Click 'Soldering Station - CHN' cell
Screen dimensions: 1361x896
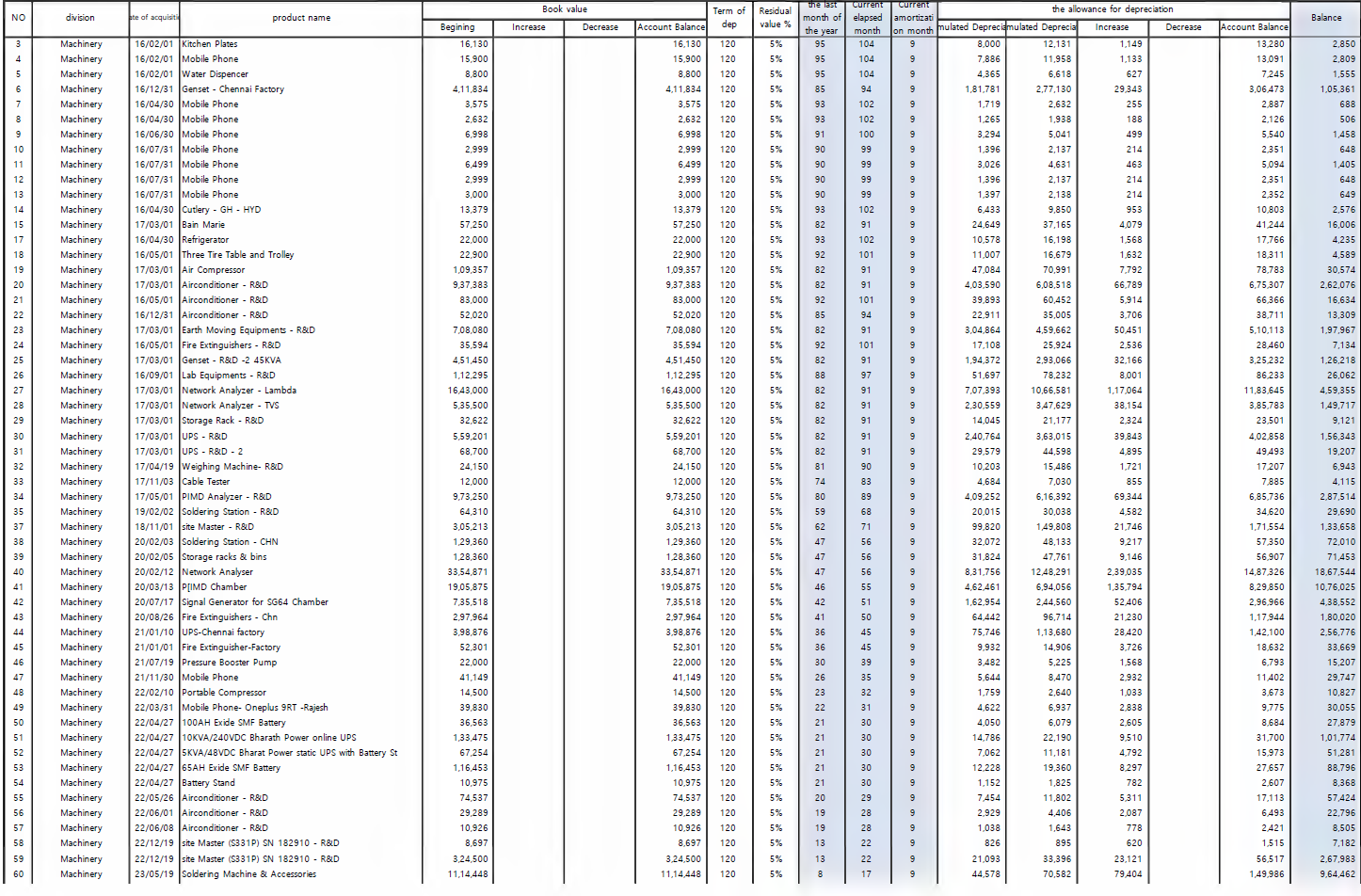coord(231,542)
